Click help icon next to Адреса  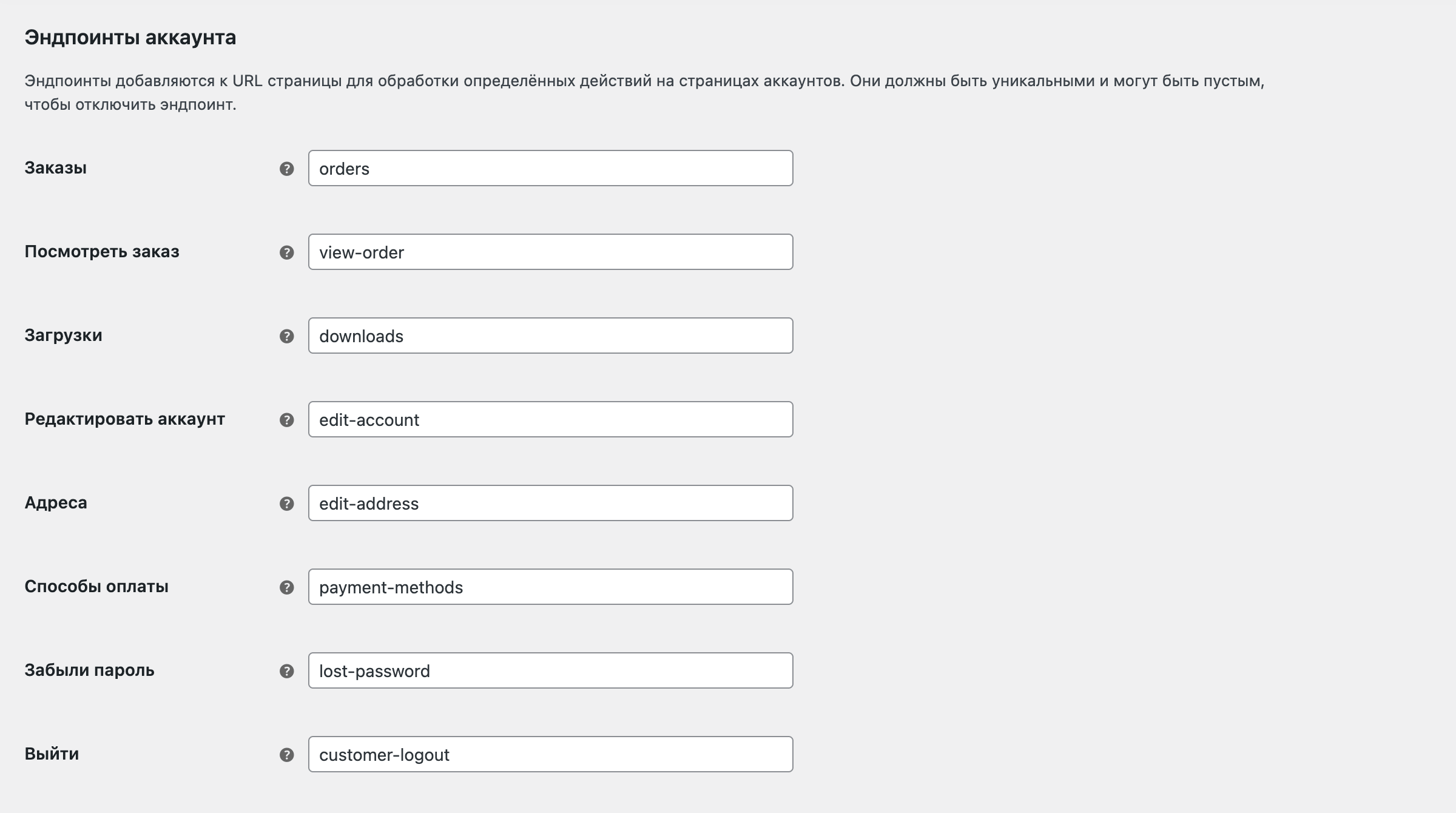(x=286, y=504)
